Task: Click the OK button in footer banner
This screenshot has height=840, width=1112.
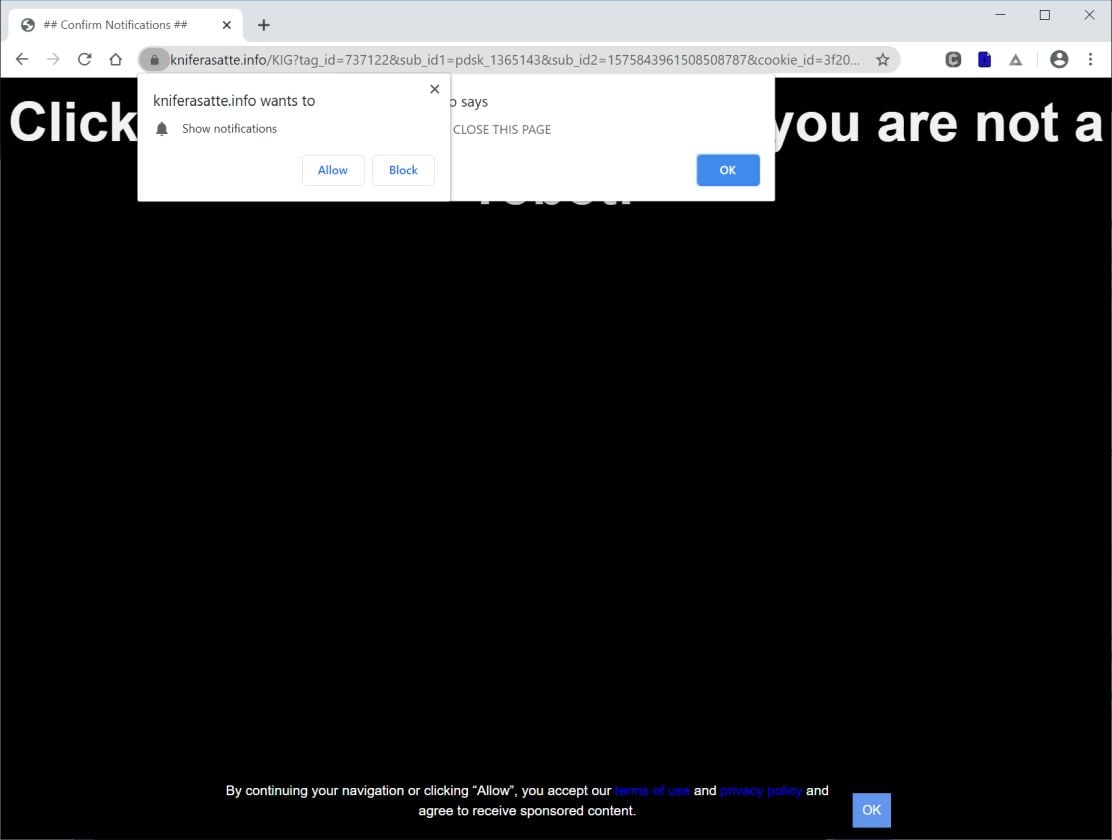Action: pos(871,809)
